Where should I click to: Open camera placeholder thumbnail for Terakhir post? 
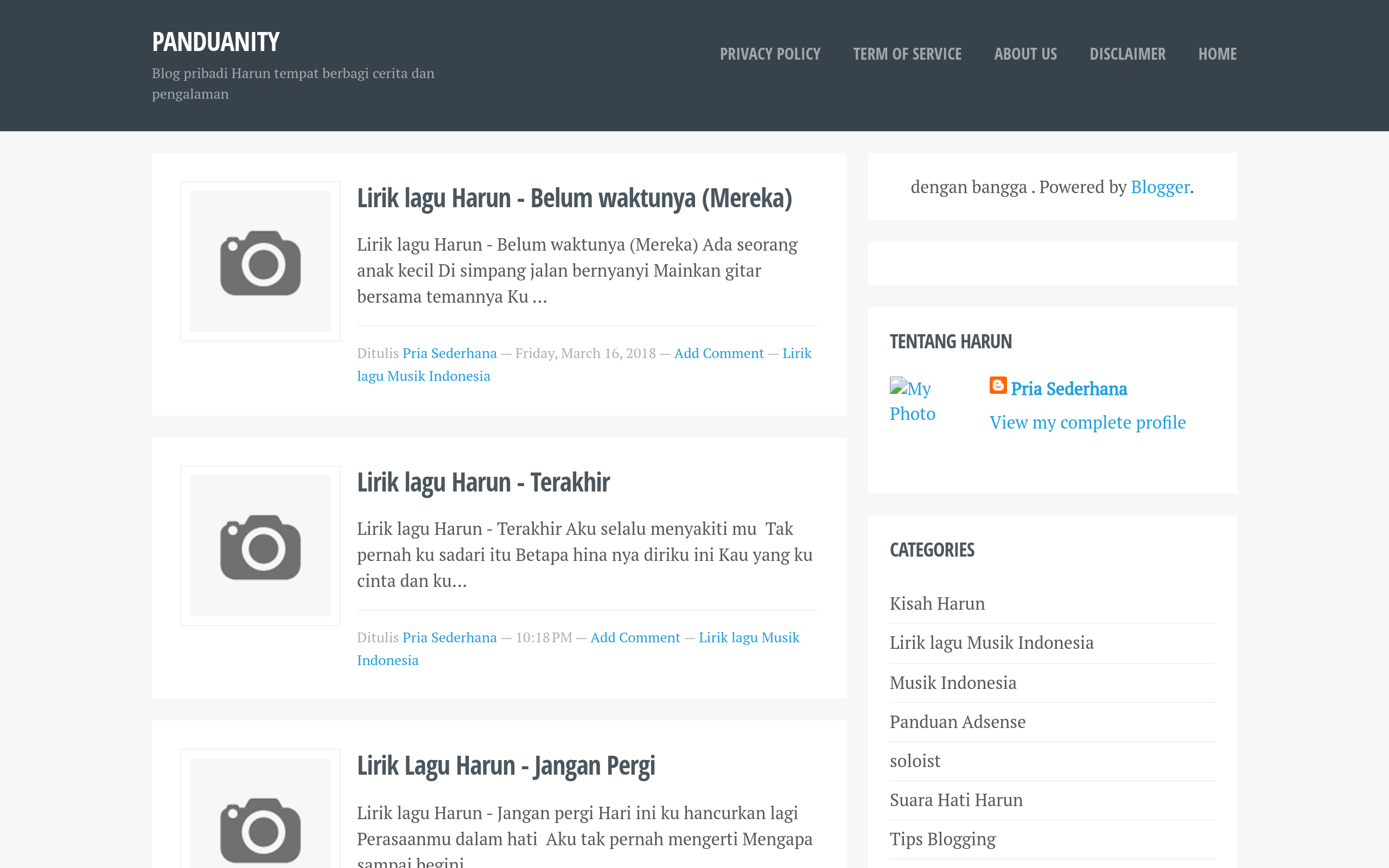pos(260,546)
